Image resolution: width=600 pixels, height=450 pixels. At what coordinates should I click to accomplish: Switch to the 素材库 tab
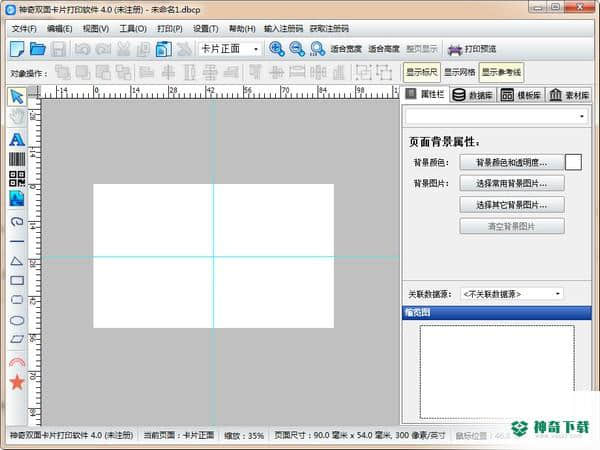click(x=569, y=95)
